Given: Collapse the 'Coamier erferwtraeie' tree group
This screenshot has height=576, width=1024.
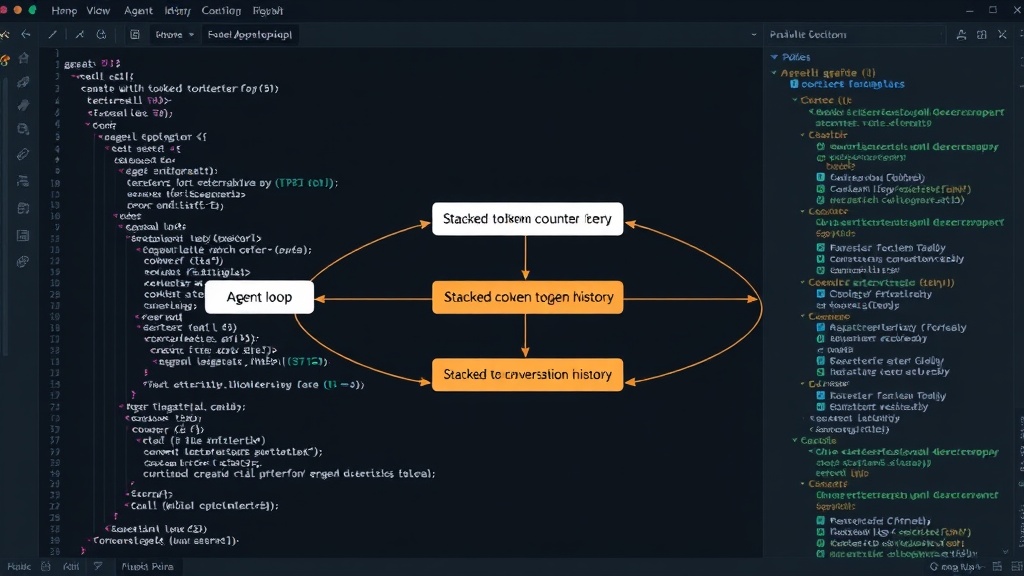Looking at the screenshot, I should pyautogui.click(x=803, y=283).
